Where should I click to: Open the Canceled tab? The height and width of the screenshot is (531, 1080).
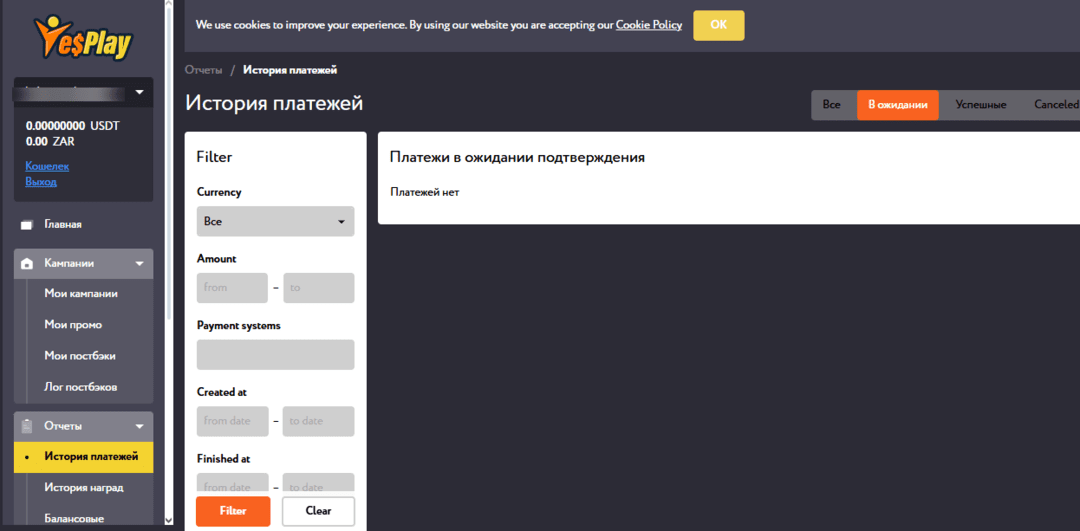(1056, 105)
